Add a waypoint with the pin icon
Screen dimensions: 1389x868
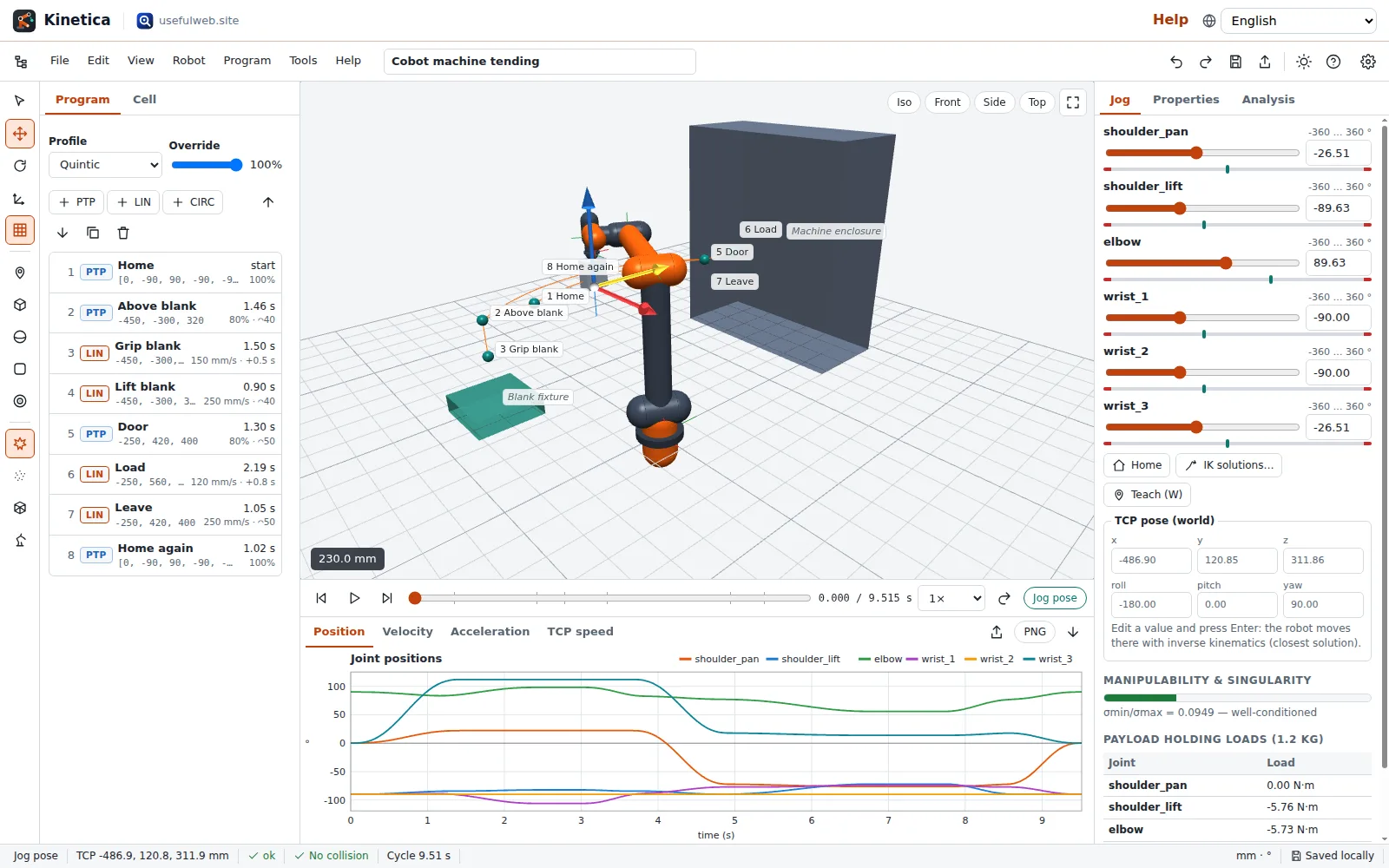(20, 273)
